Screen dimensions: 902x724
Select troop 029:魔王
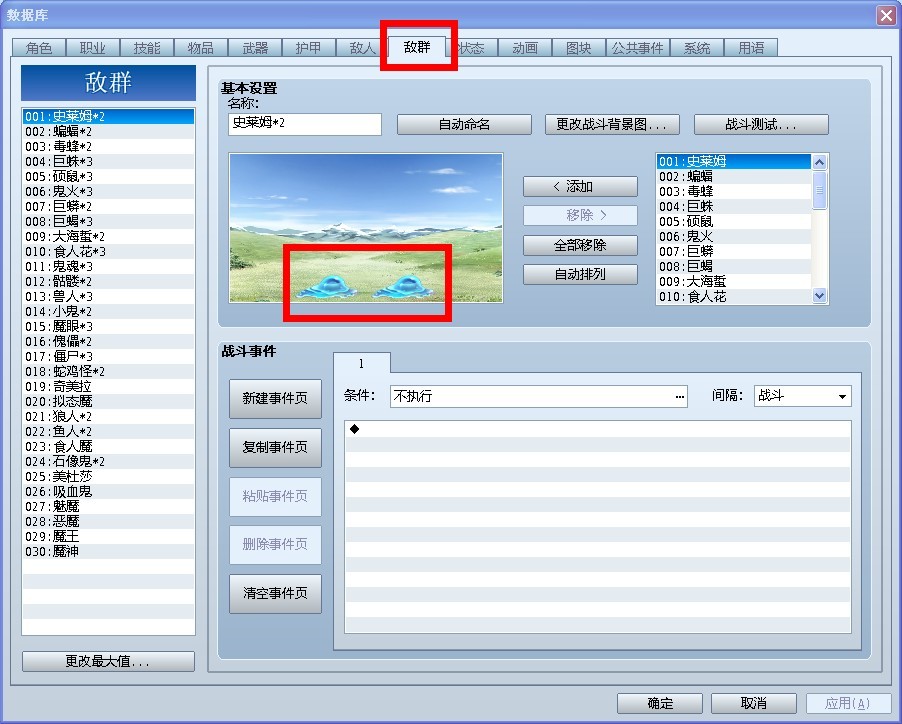tap(108, 537)
